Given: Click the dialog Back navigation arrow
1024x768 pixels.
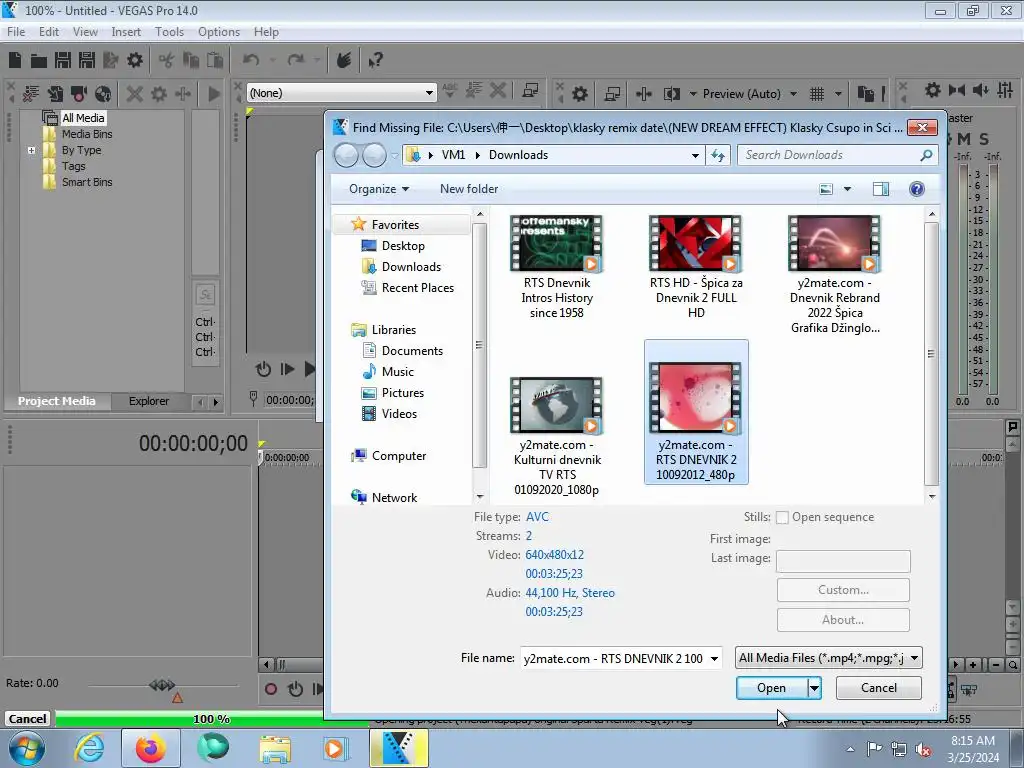Looking at the screenshot, I should pos(346,155).
